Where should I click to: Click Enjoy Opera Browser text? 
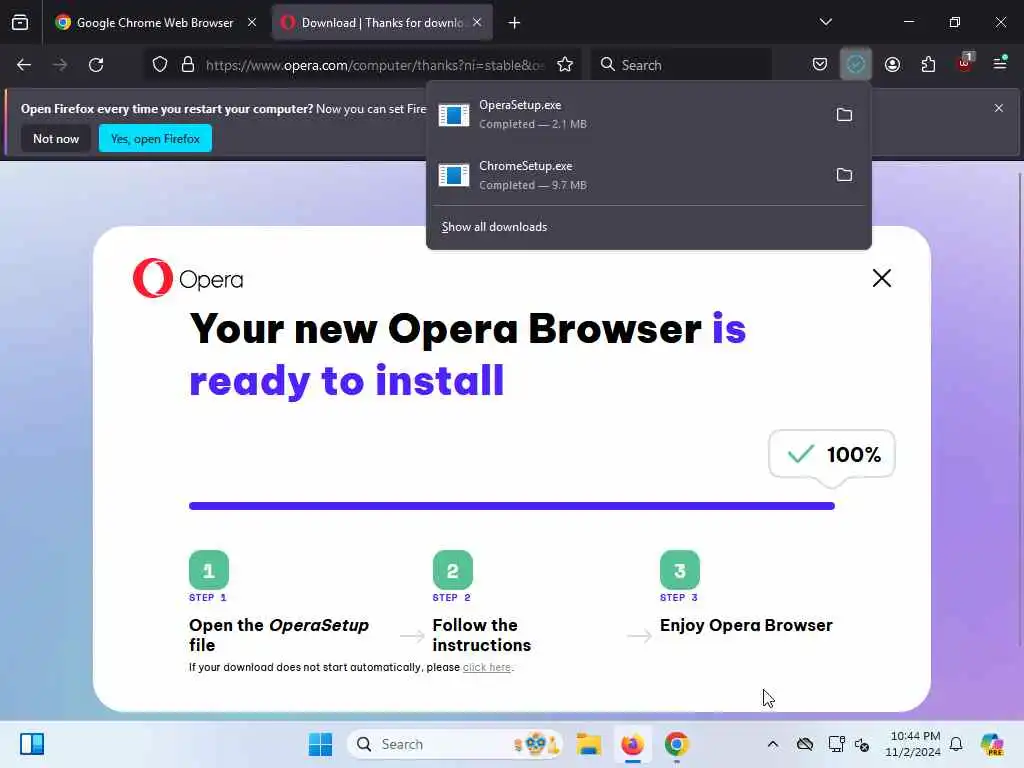tap(746, 625)
